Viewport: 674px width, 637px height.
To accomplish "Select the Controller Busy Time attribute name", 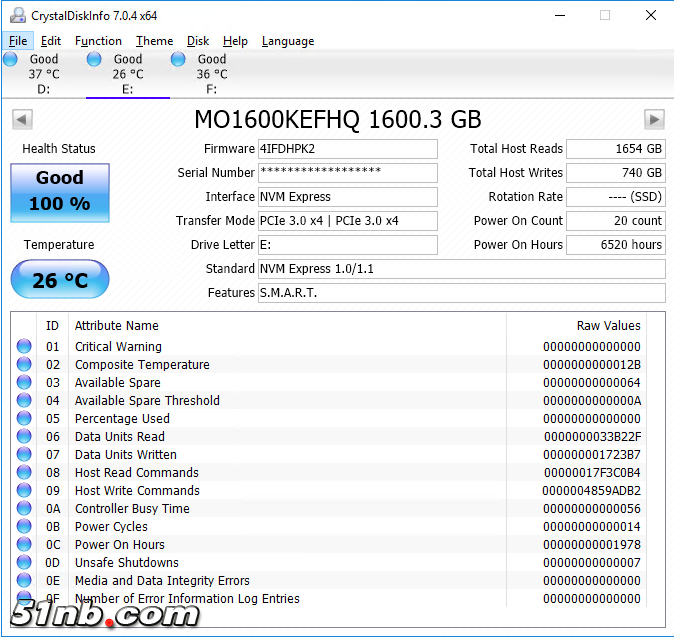I will click(x=132, y=509).
